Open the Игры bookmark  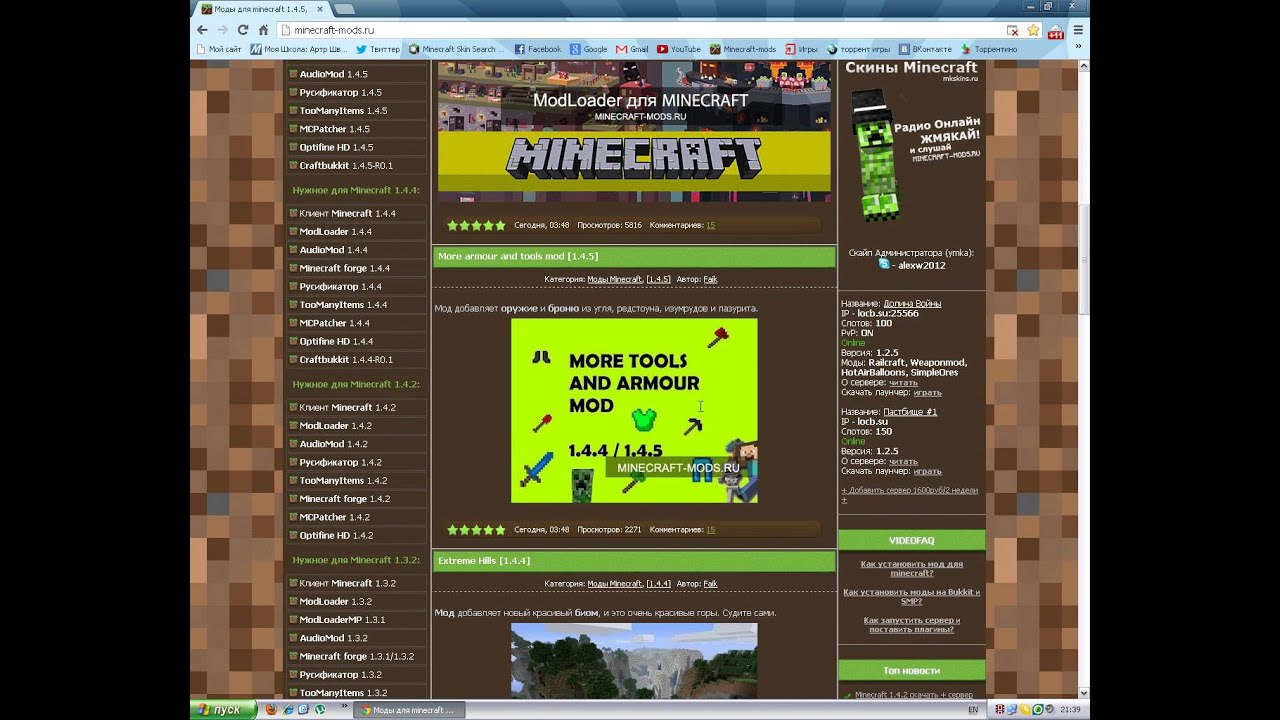point(802,49)
